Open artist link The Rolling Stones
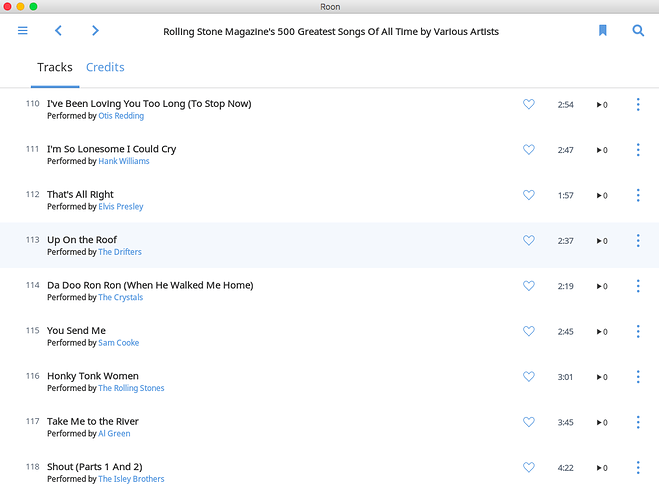This screenshot has height=500, width=659. pos(131,388)
